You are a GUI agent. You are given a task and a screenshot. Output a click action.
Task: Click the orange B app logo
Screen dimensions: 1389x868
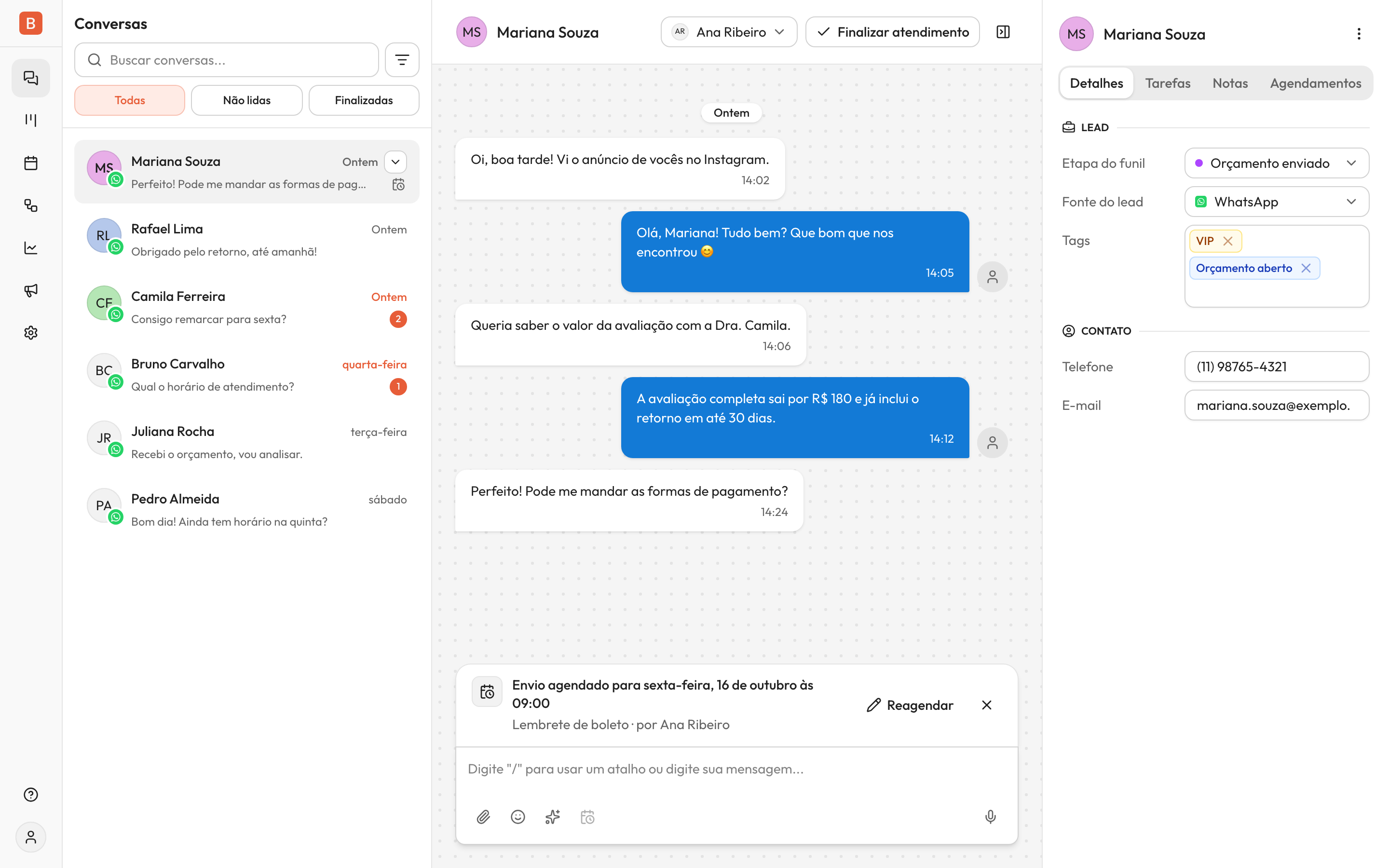point(31,24)
